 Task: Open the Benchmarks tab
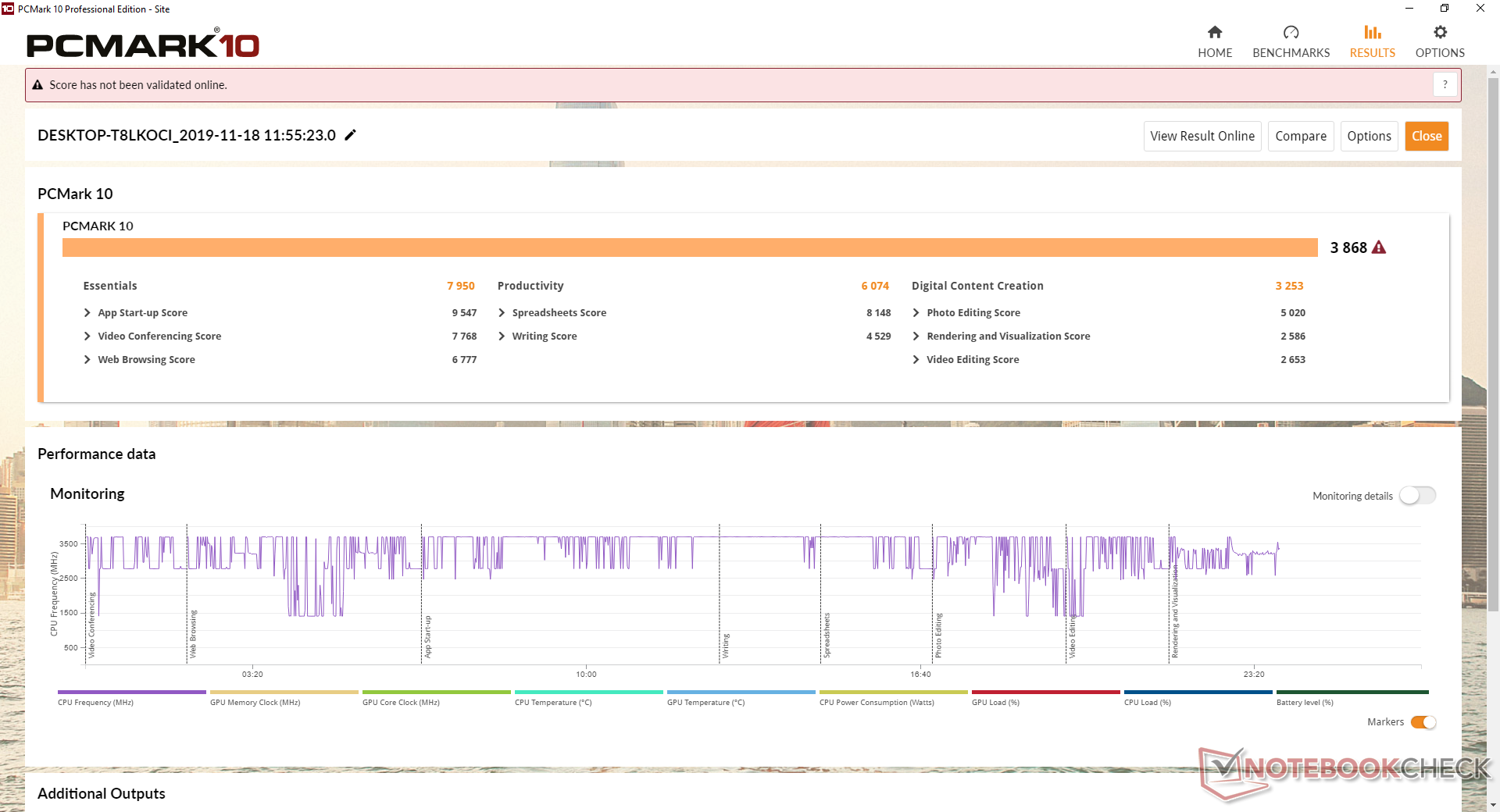coord(1291,42)
